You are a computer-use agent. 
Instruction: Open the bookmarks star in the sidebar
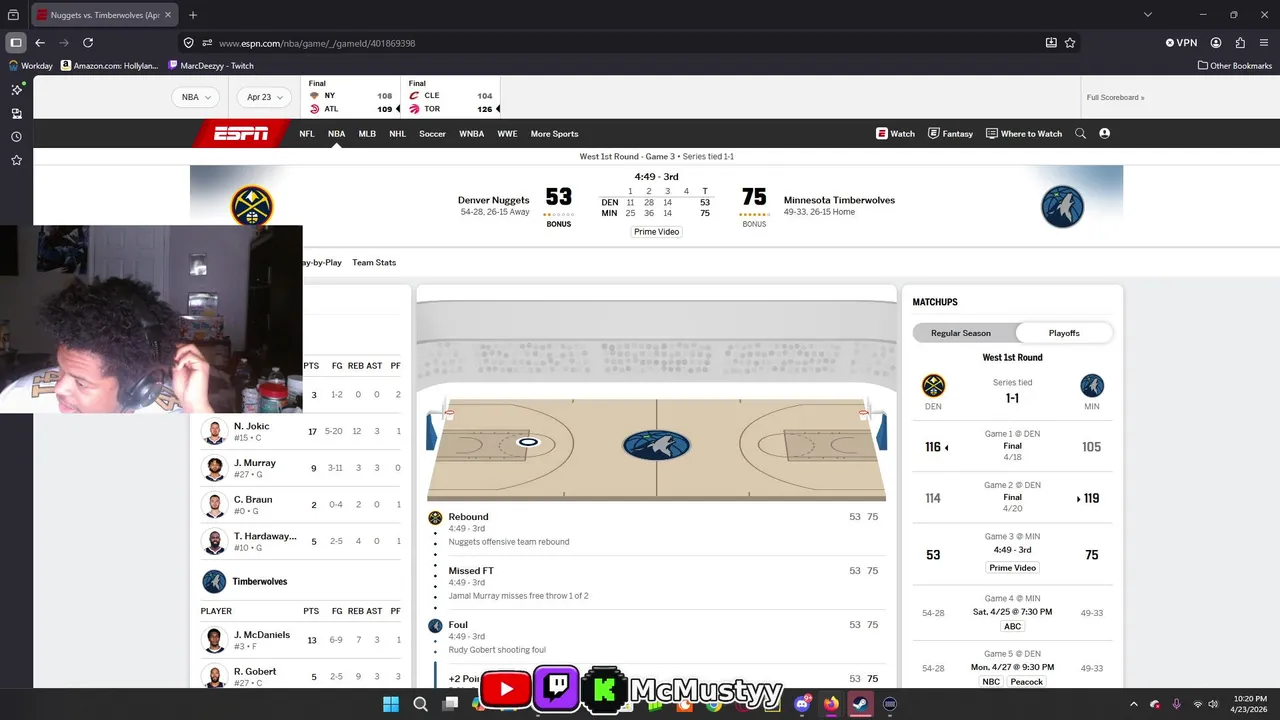point(16,160)
